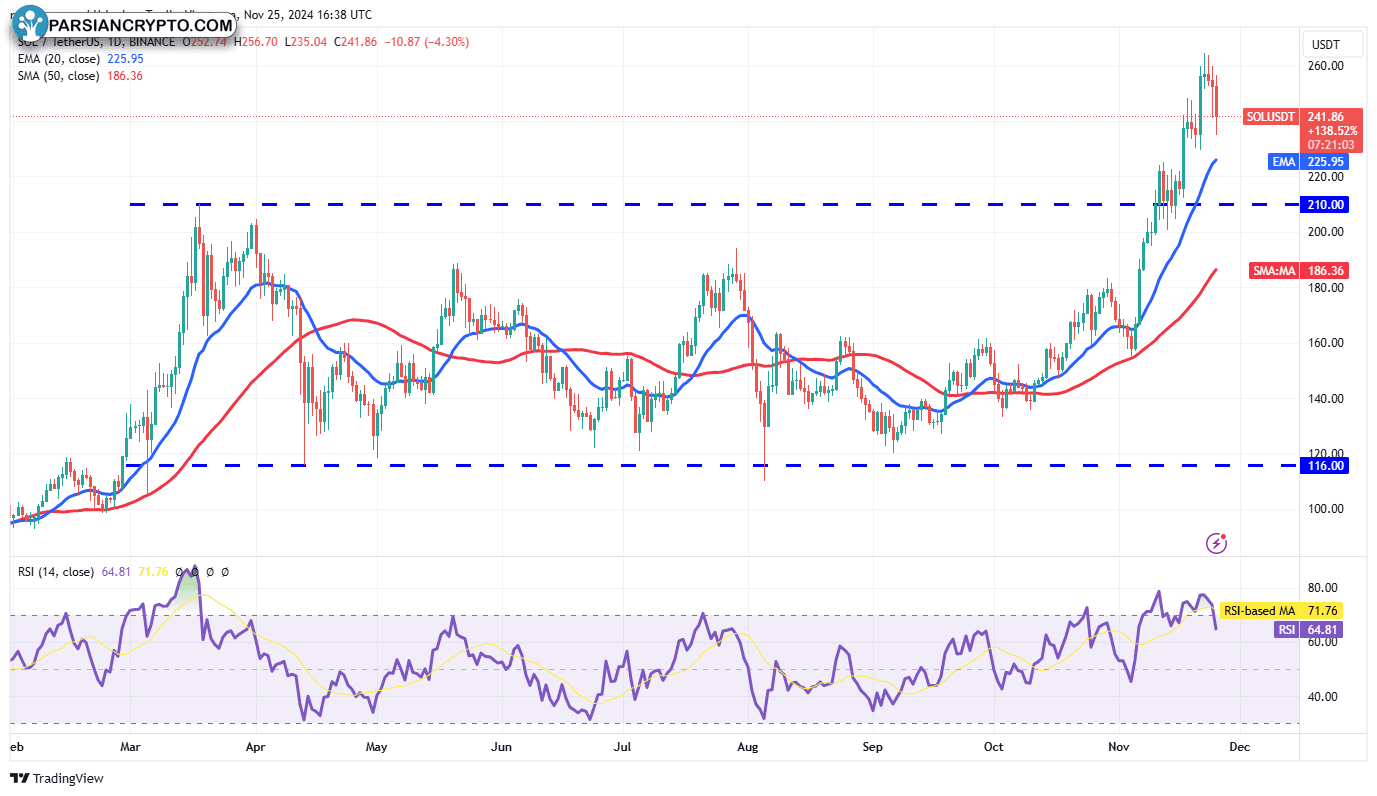Click the May label on time axis
Image resolution: width=1377 pixels, height=796 pixels.
coord(376,747)
